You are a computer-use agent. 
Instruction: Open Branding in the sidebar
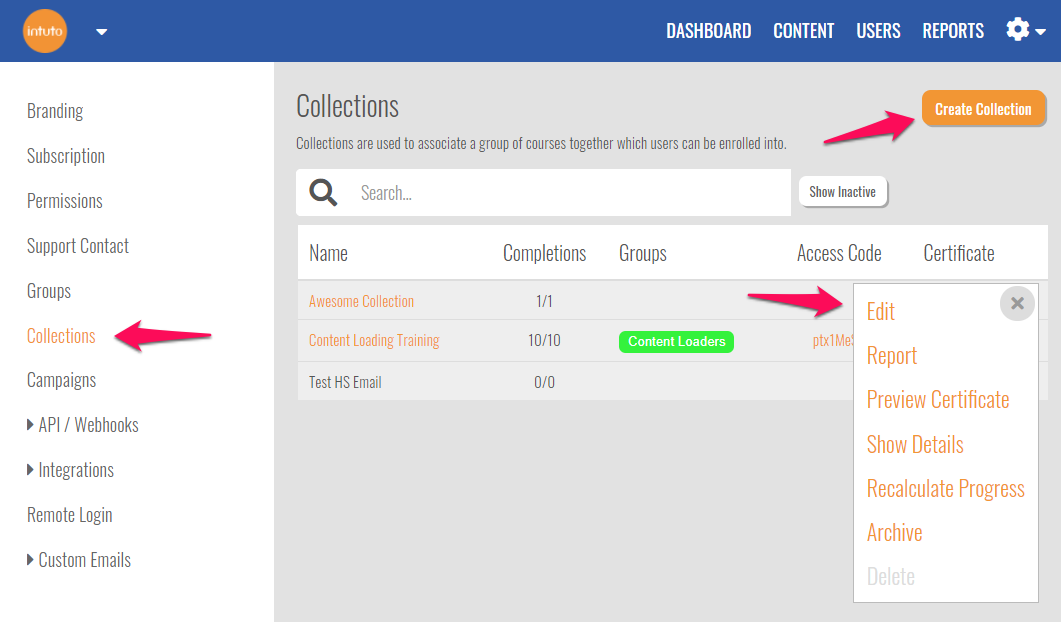coord(55,111)
